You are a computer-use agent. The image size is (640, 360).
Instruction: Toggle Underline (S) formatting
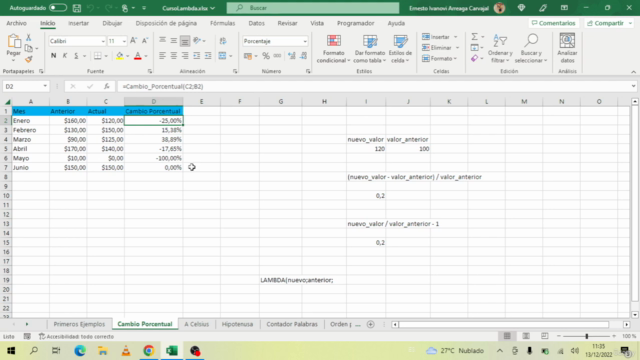pyautogui.click(x=76, y=56)
